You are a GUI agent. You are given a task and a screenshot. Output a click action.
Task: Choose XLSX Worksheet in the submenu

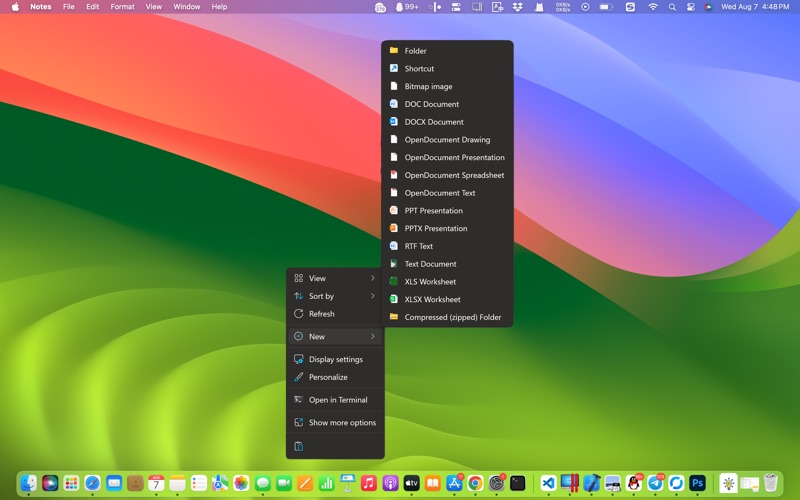(x=432, y=299)
